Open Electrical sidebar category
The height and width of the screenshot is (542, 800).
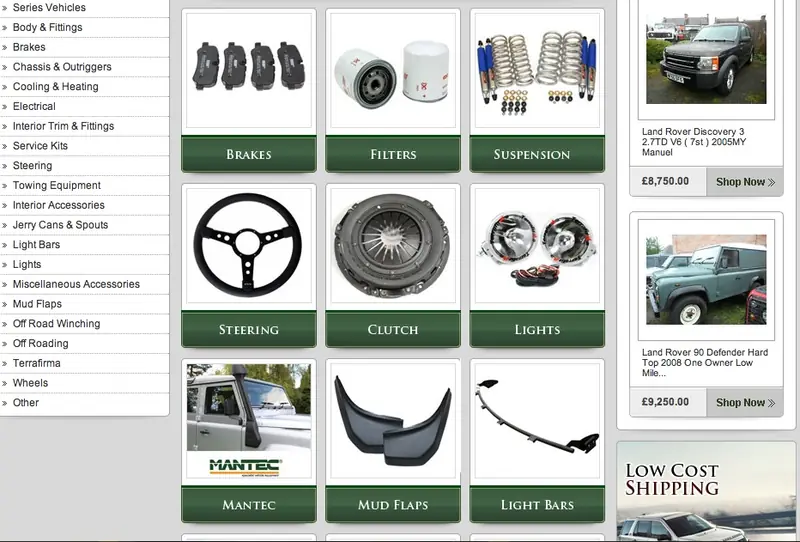click(34, 106)
